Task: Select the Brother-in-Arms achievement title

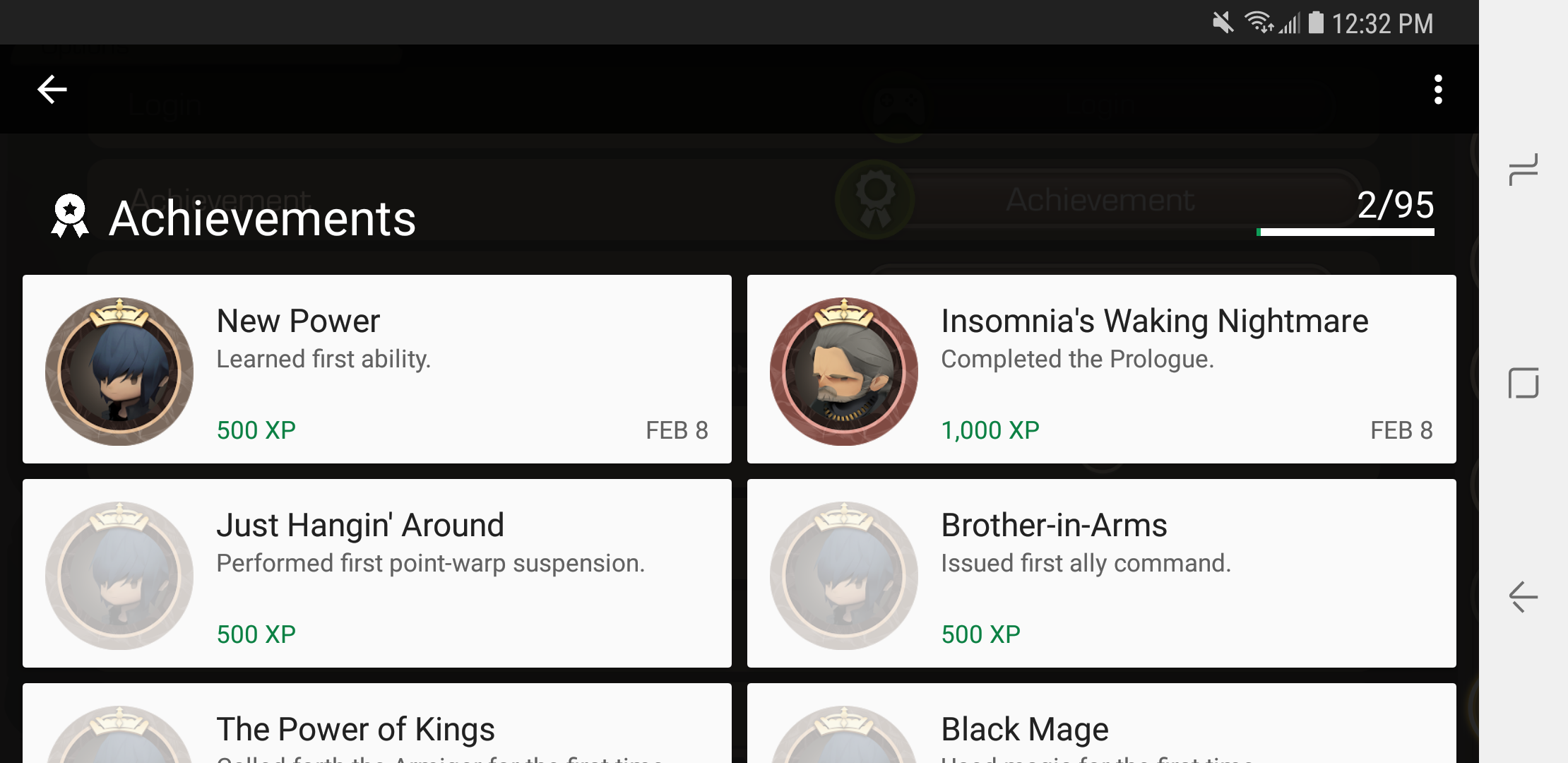Action: pos(1054,526)
